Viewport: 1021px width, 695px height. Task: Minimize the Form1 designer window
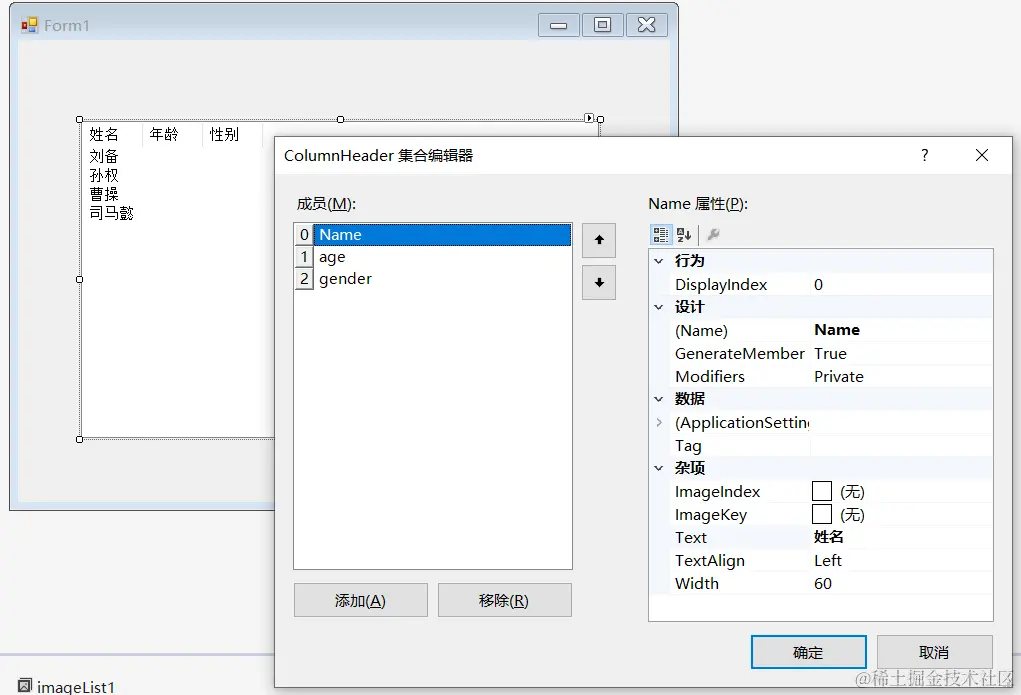point(559,25)
